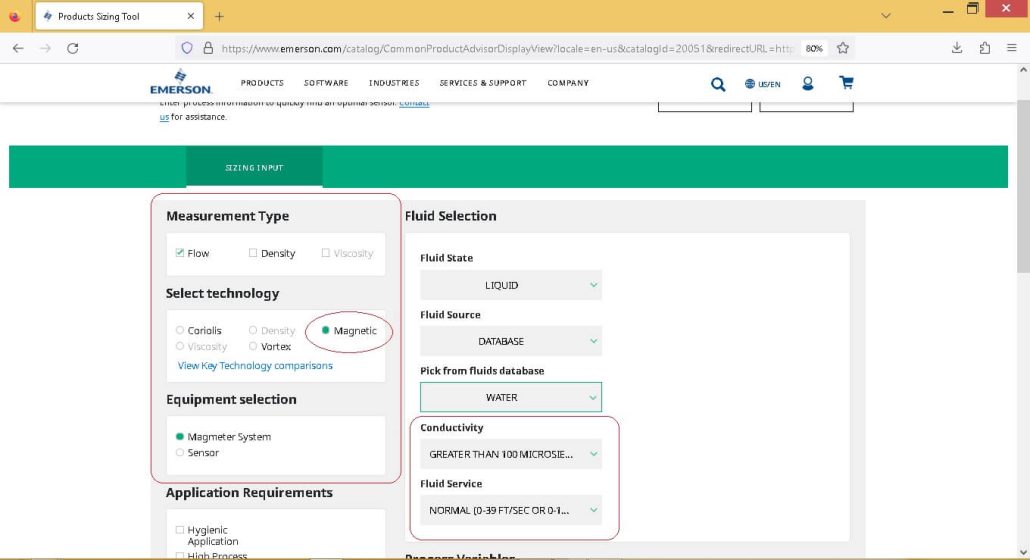Open the SERVICES & SUPPORT menu

point(483,83)
